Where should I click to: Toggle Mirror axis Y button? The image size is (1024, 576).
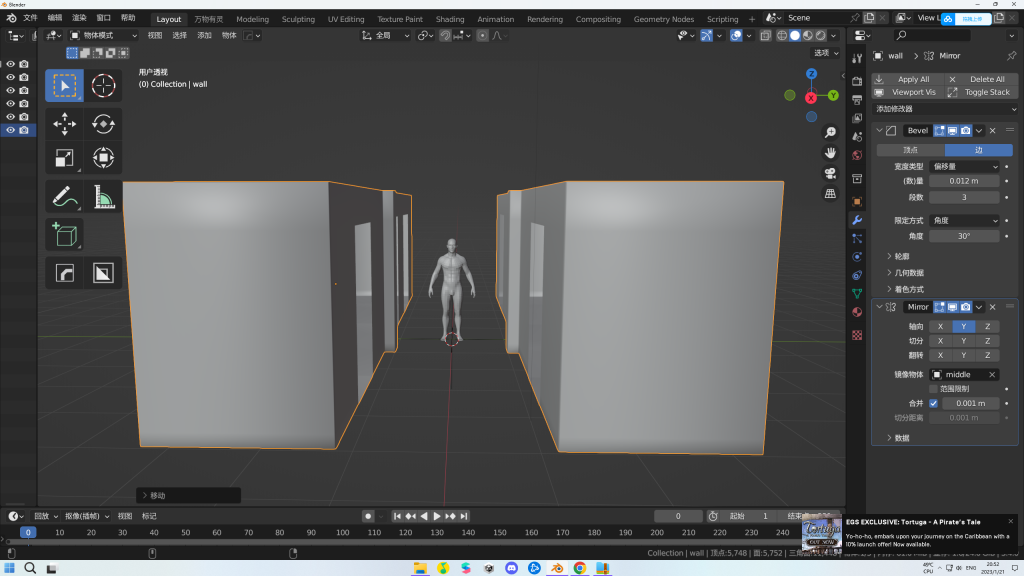pos(964,327)
